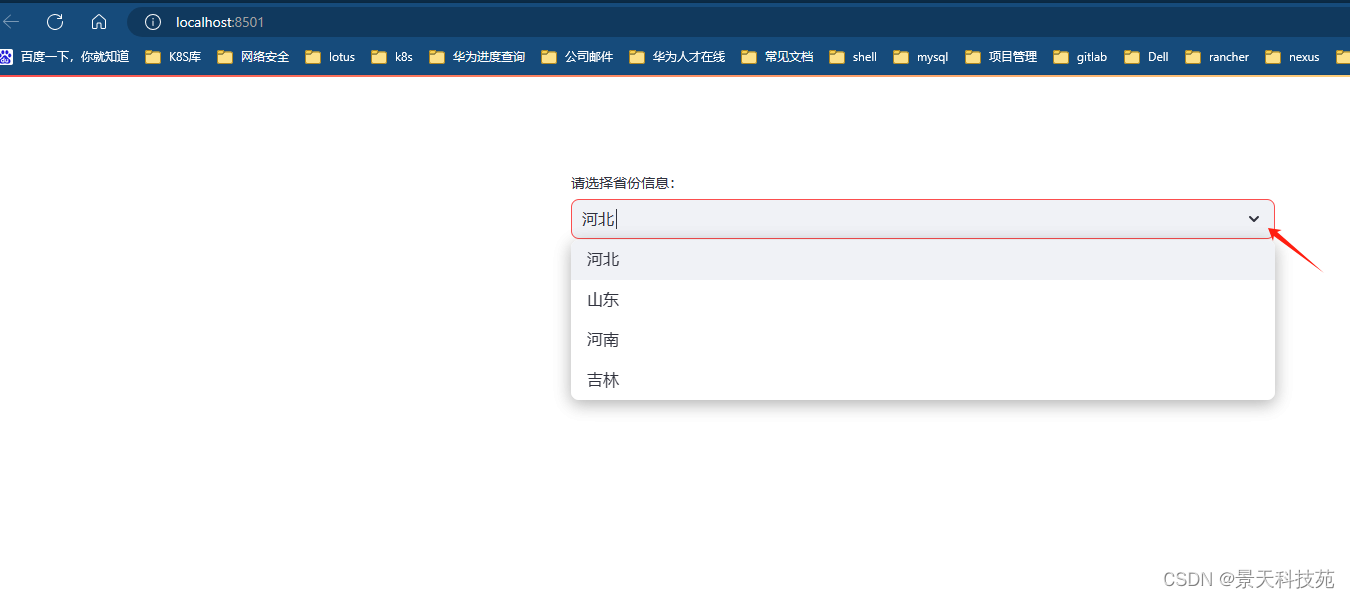Click the province select box showing 河北
The image size is (1350, 598).
point(922,219)
